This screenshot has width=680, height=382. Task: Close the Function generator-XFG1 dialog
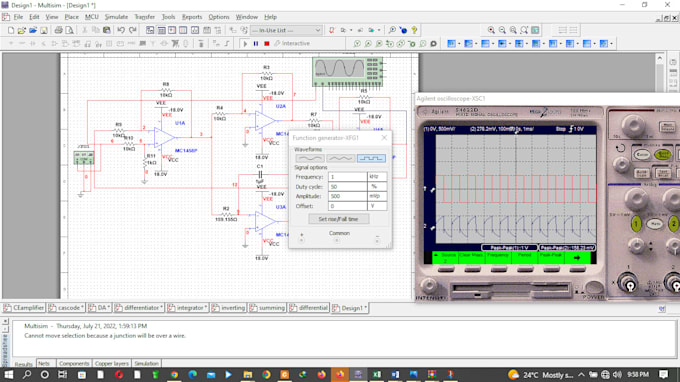coord(384,138)
